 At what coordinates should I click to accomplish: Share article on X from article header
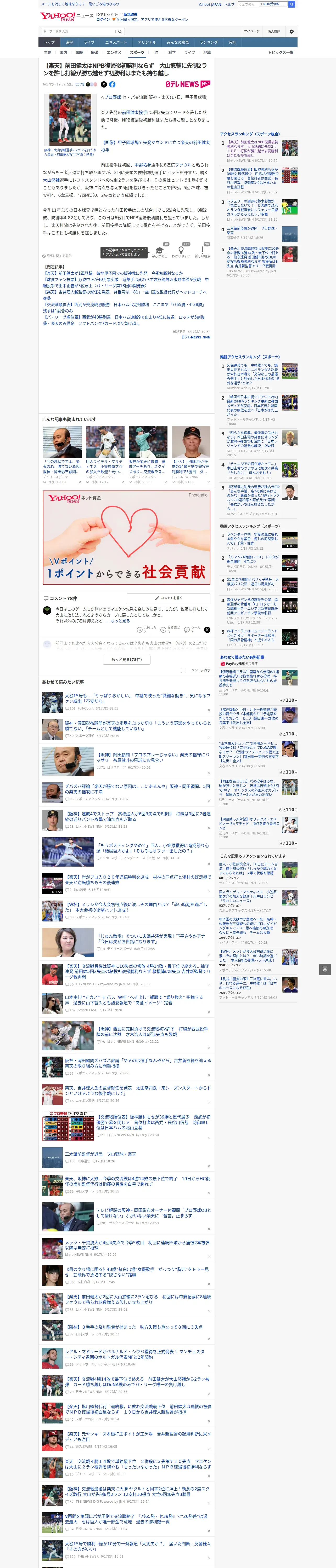[x=104, y=85]
